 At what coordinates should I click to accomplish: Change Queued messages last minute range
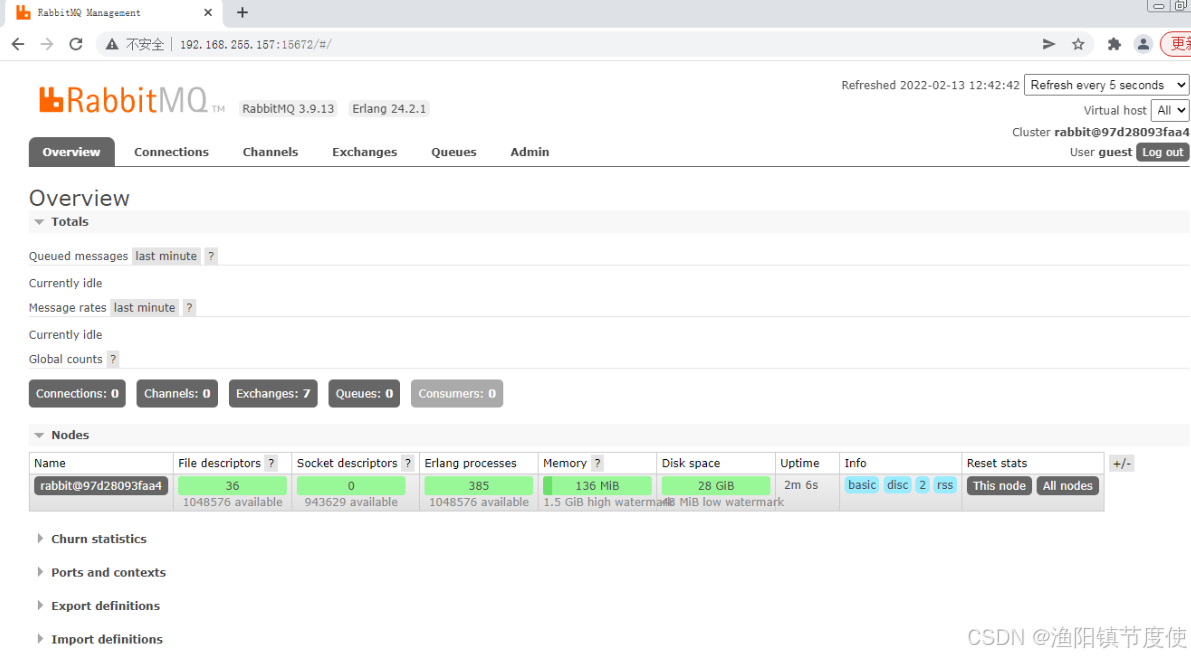coord(166,256)
